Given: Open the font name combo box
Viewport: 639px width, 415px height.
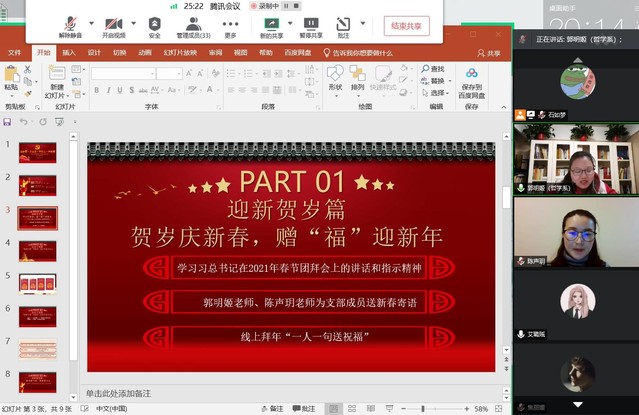Looking at the screenshot, I should coord(124,73).
